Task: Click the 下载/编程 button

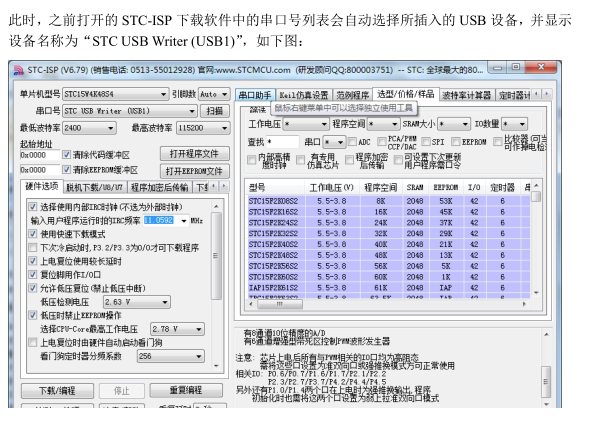Action: coord(57,390)
